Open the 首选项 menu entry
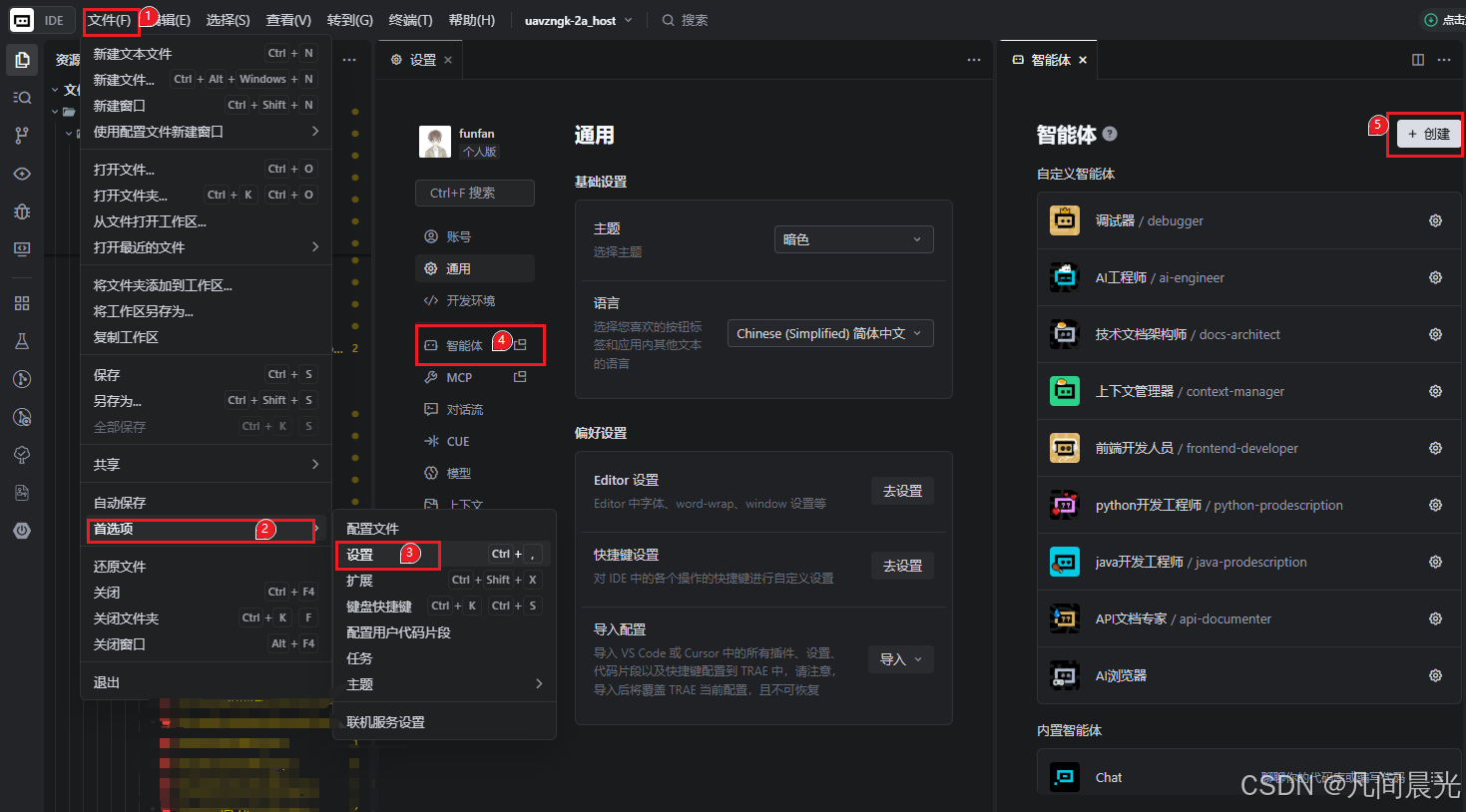 point(206,529)
